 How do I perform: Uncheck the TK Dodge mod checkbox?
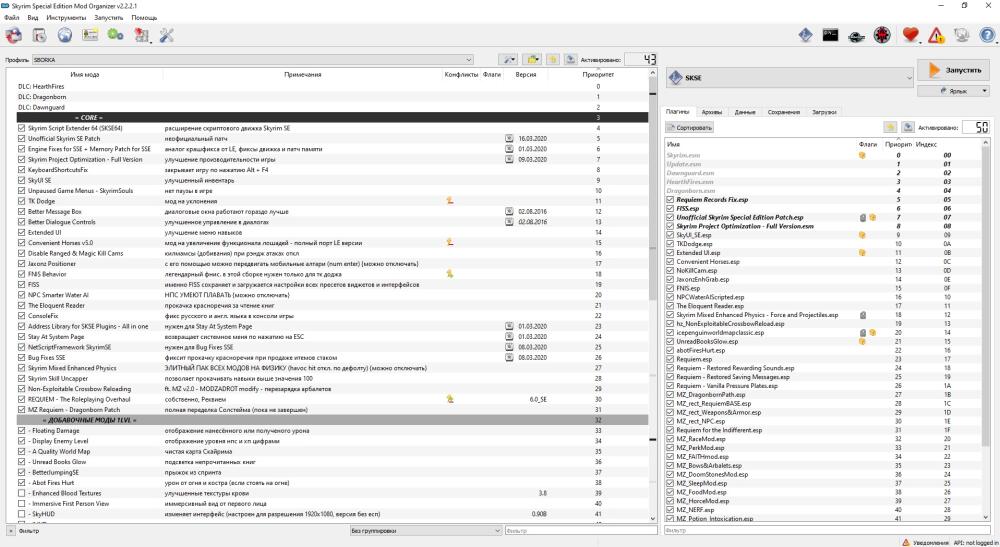pos(22,201)
